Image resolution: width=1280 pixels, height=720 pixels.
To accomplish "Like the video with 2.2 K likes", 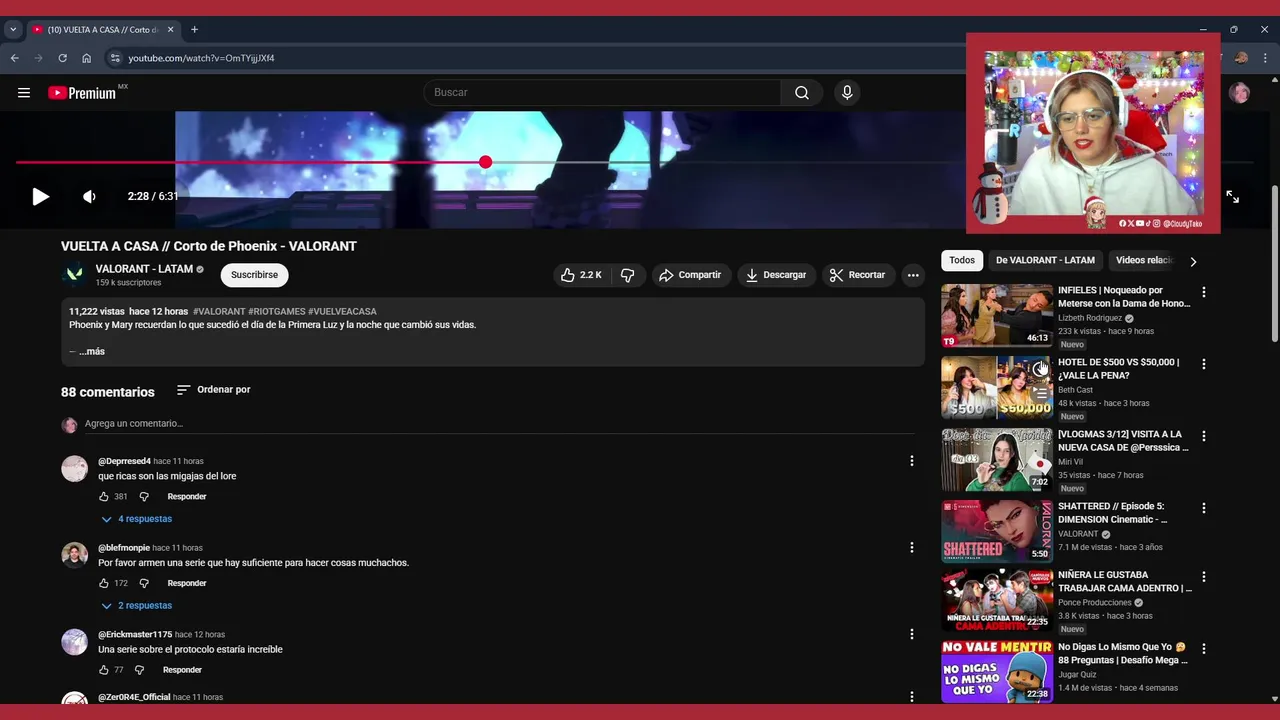I will [x=581, y=275].
